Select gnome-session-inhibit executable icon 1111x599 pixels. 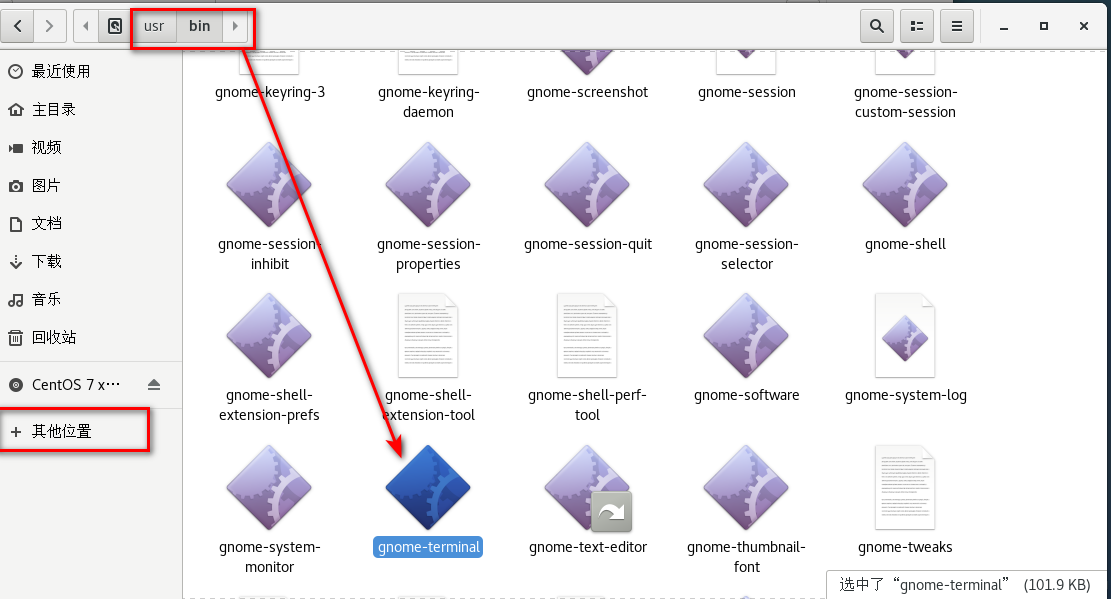269,184
